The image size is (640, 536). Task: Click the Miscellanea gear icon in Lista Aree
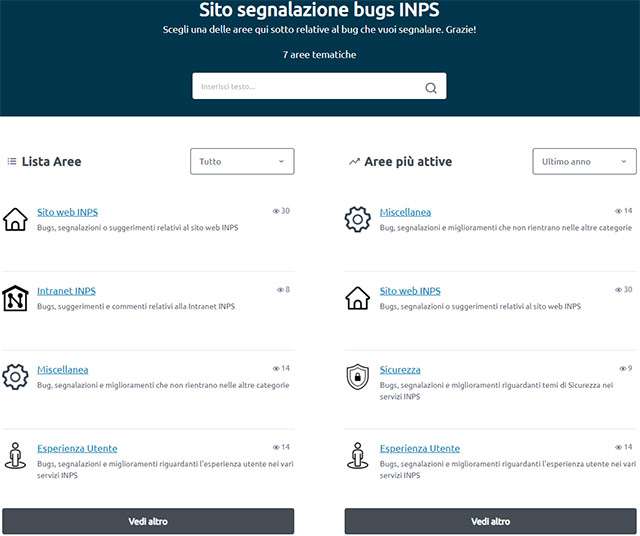15,376
